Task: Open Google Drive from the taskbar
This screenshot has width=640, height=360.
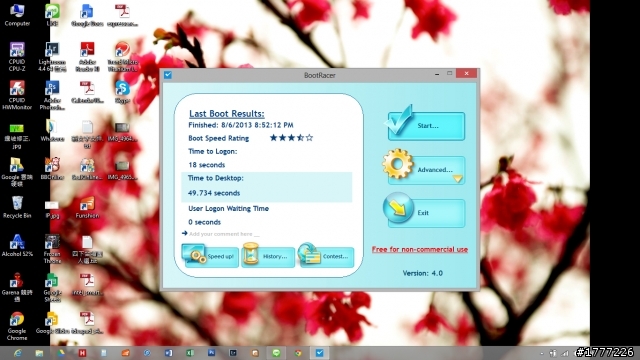Action: [61, 353]
